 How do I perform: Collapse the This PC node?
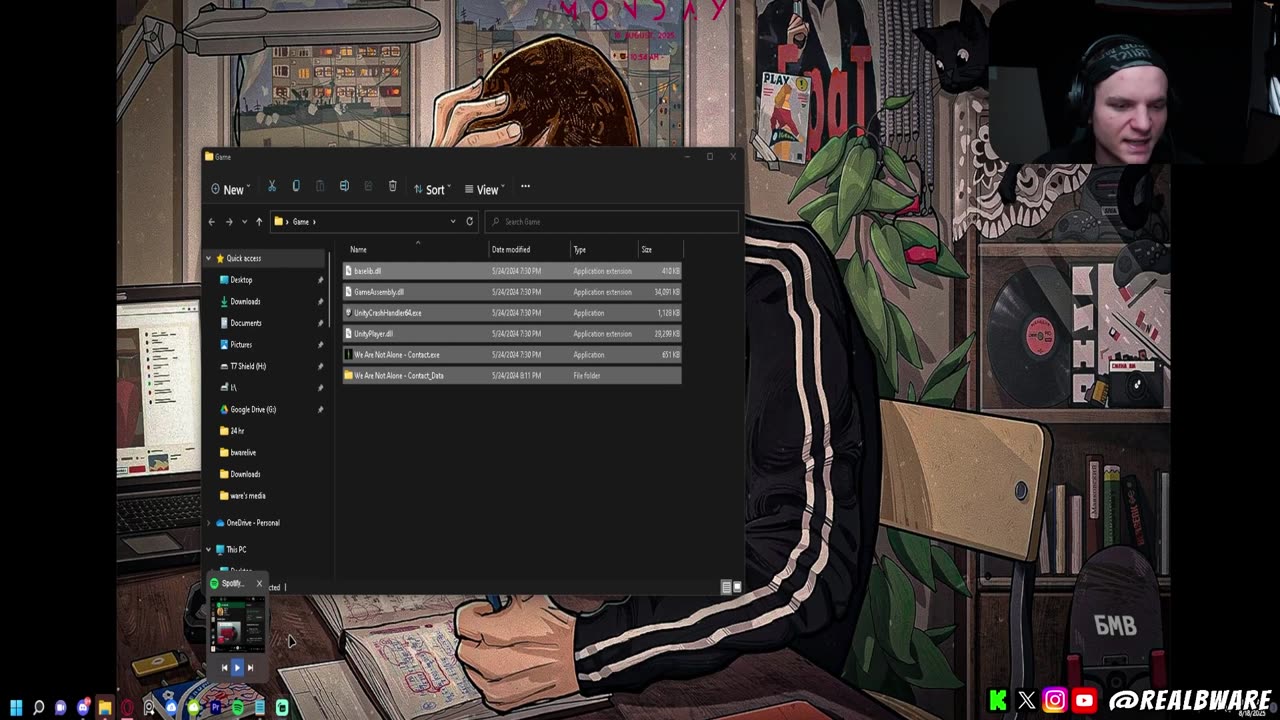[209, 550]
